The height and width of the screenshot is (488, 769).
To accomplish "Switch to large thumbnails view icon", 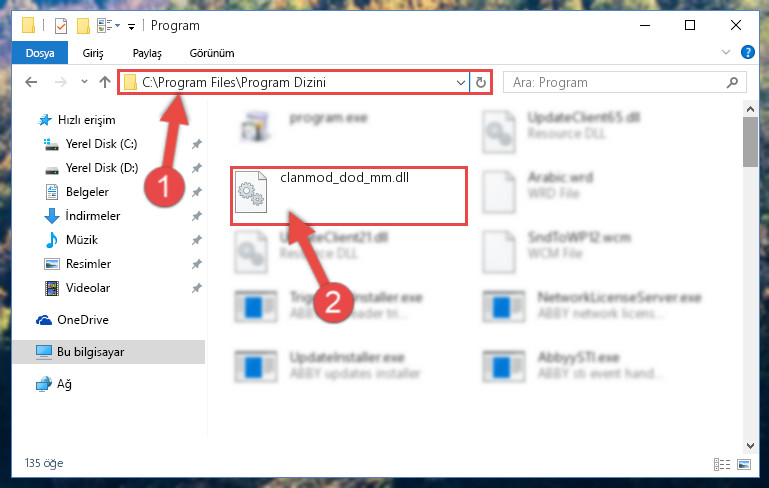I will tap(744, 463).
